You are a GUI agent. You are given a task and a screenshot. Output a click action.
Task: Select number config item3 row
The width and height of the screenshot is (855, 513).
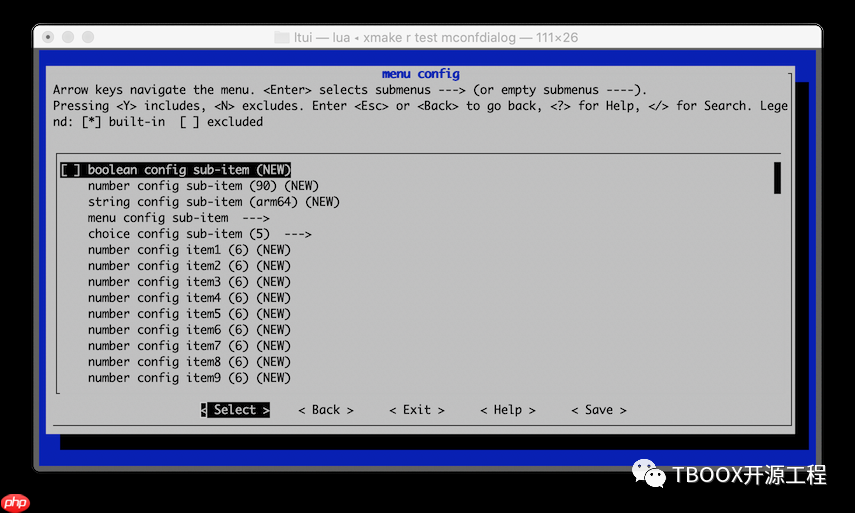click(189, 282)
